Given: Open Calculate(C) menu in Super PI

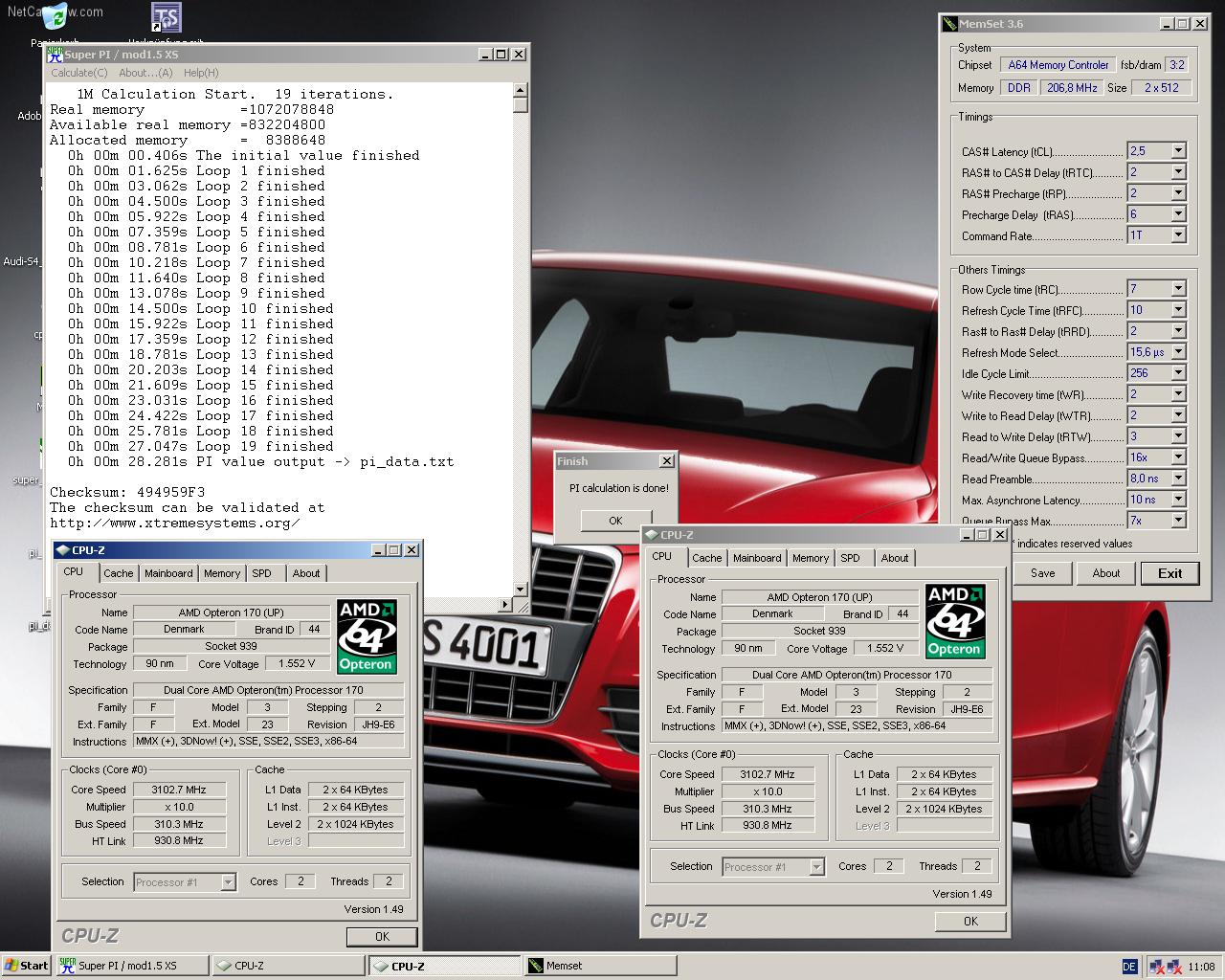Looking at the screenshot, I should click(x=78, y=73).
